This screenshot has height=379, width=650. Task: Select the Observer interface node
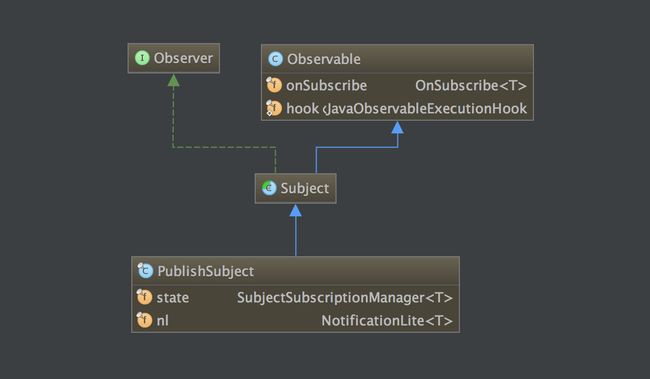click(x=174, y=58)
